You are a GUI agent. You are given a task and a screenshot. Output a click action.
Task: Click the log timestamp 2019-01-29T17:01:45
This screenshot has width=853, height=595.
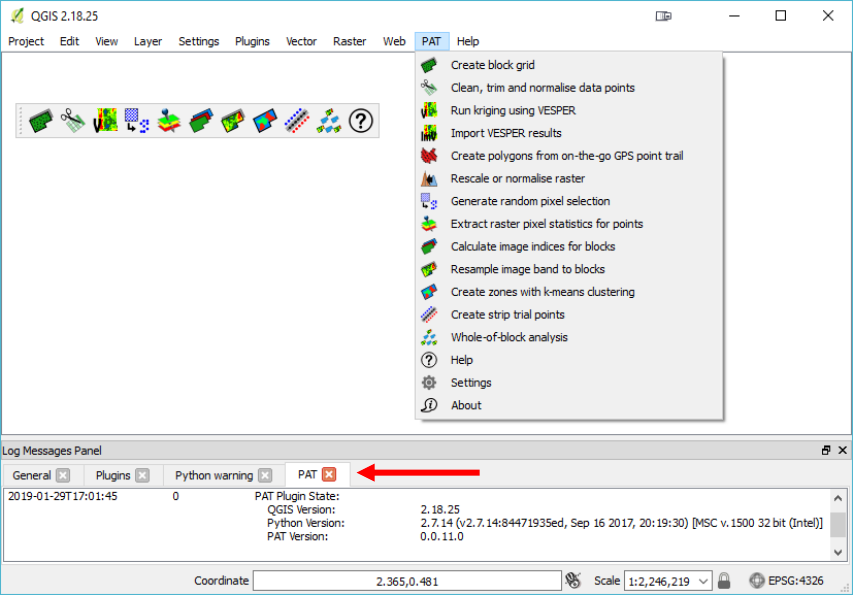click(63, 496)
